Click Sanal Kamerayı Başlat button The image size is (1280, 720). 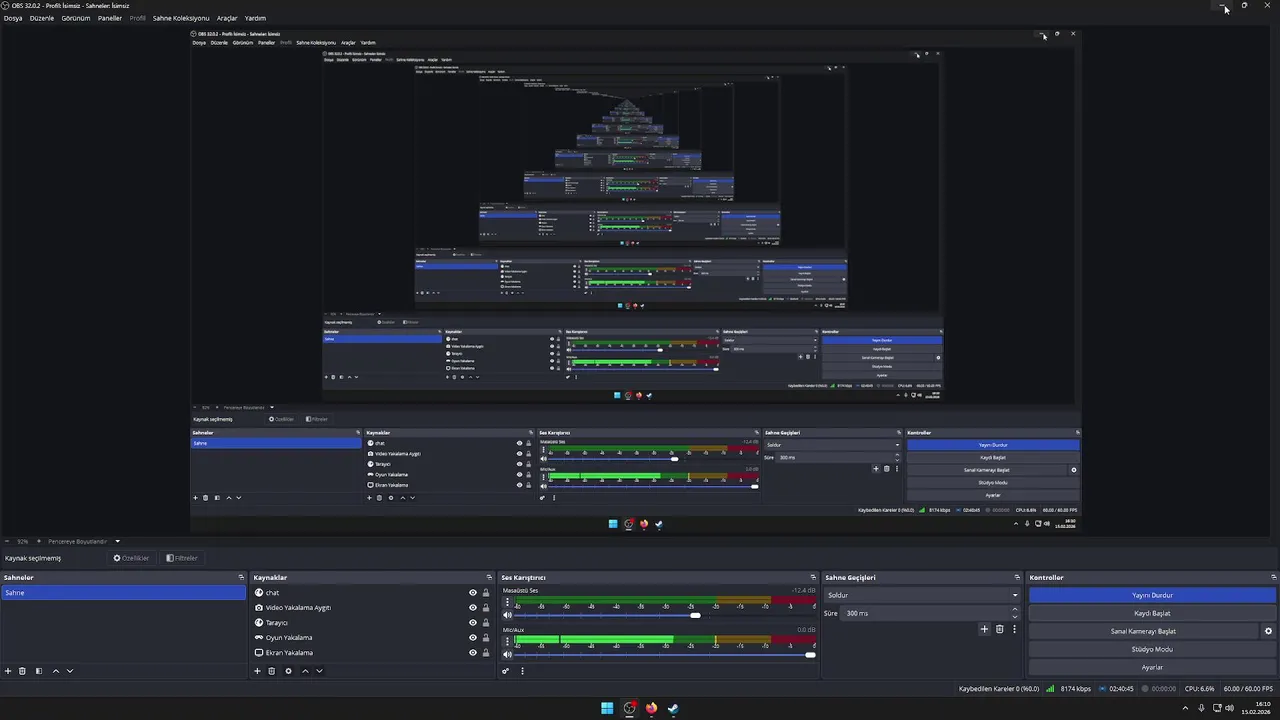tap(1143, 631)
